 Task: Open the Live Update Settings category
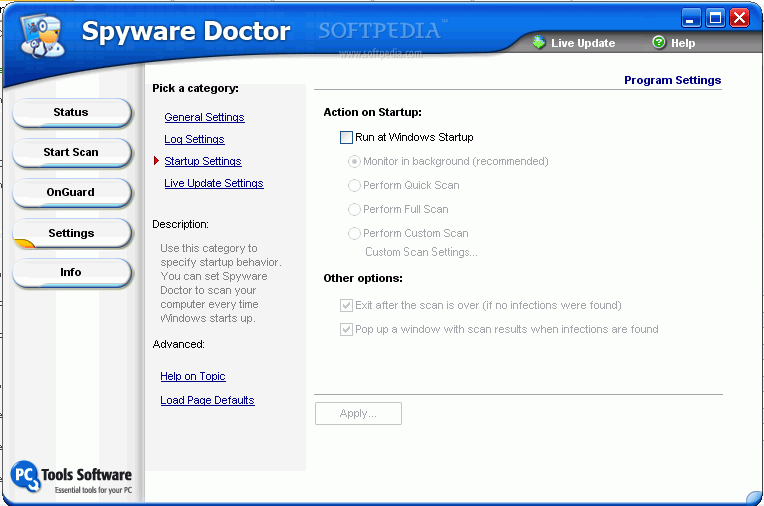(213, 183)
